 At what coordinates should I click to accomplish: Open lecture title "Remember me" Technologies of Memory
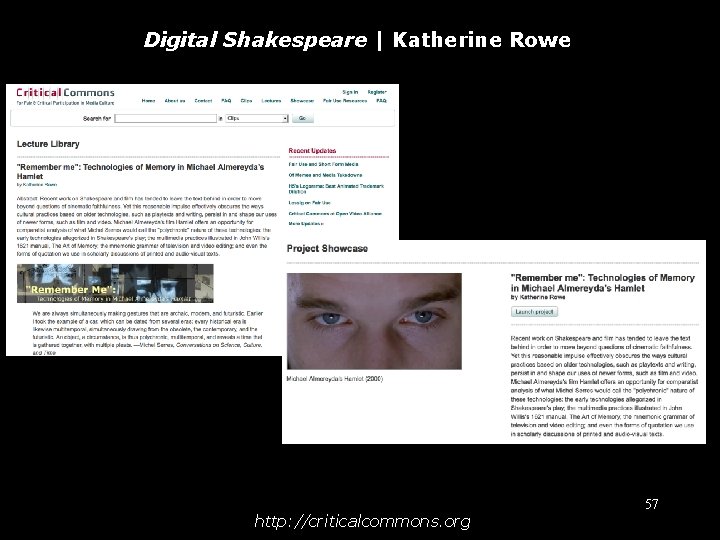pos(140,171)
